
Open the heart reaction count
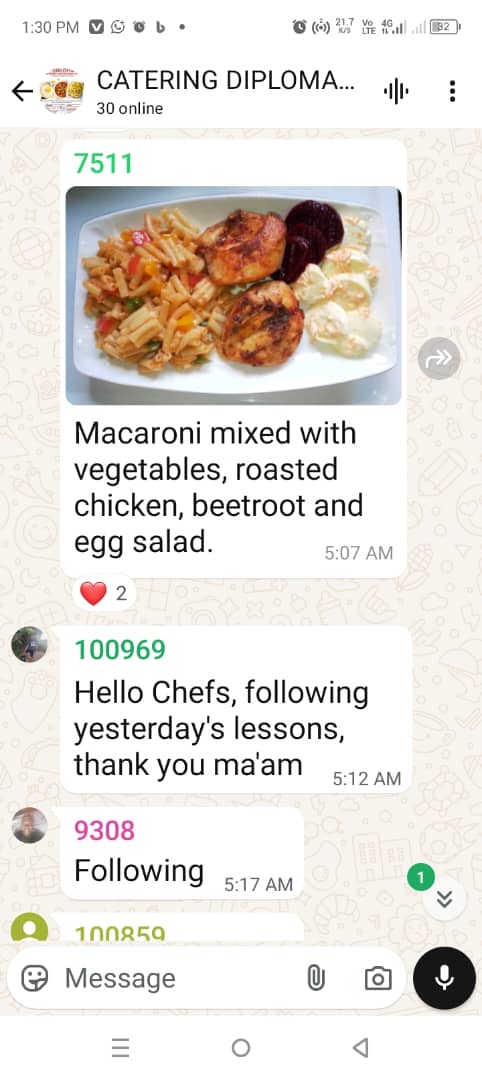tap(104, 593)
